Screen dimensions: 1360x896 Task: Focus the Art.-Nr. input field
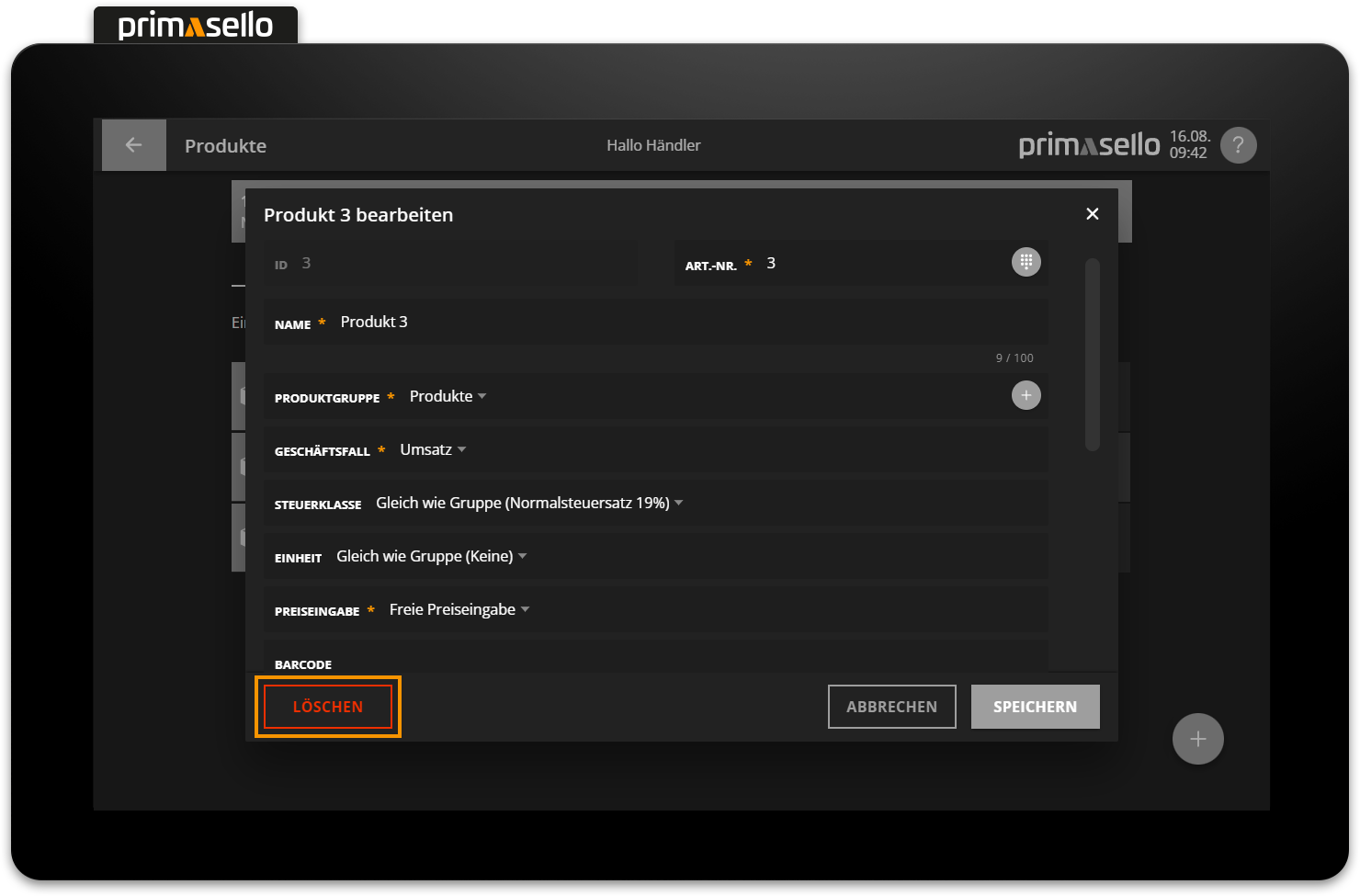[x=882, y=264]
